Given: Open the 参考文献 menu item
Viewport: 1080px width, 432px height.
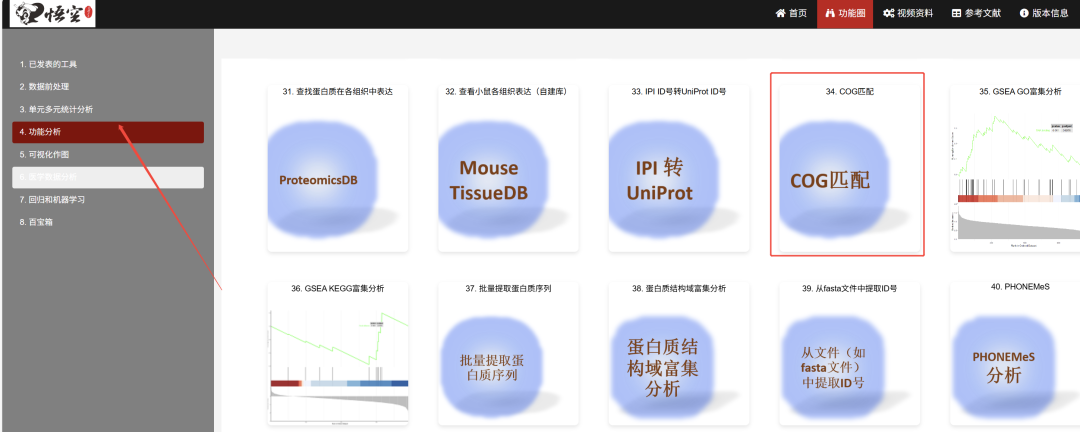Looking at the screenshot, I should pos(976,14).
